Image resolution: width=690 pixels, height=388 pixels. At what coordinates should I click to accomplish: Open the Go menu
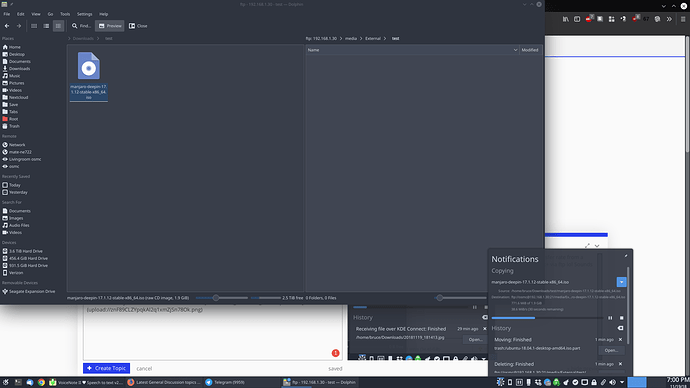click(50, 14)
